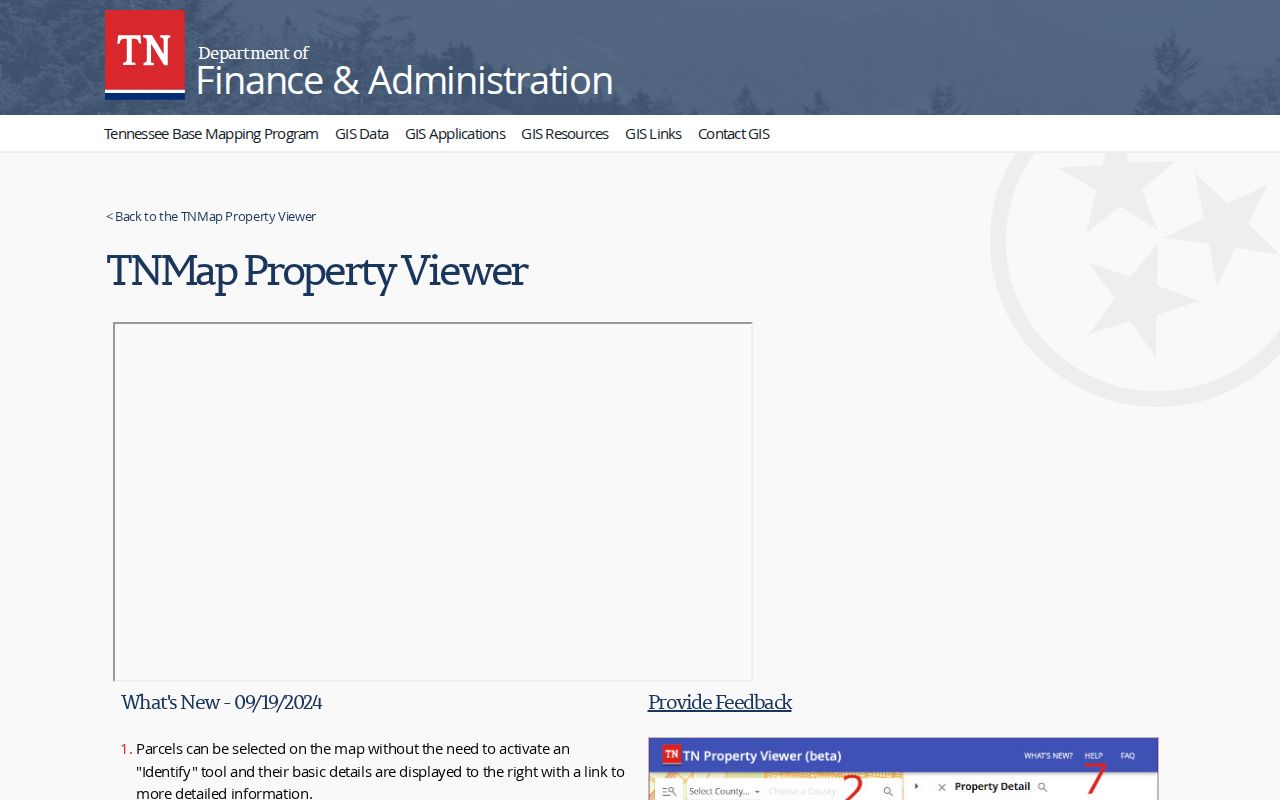Go to GIS Resources in the navigation
Image resolution: width=1280 pixels, height=800 pixels.
[565, 134]
